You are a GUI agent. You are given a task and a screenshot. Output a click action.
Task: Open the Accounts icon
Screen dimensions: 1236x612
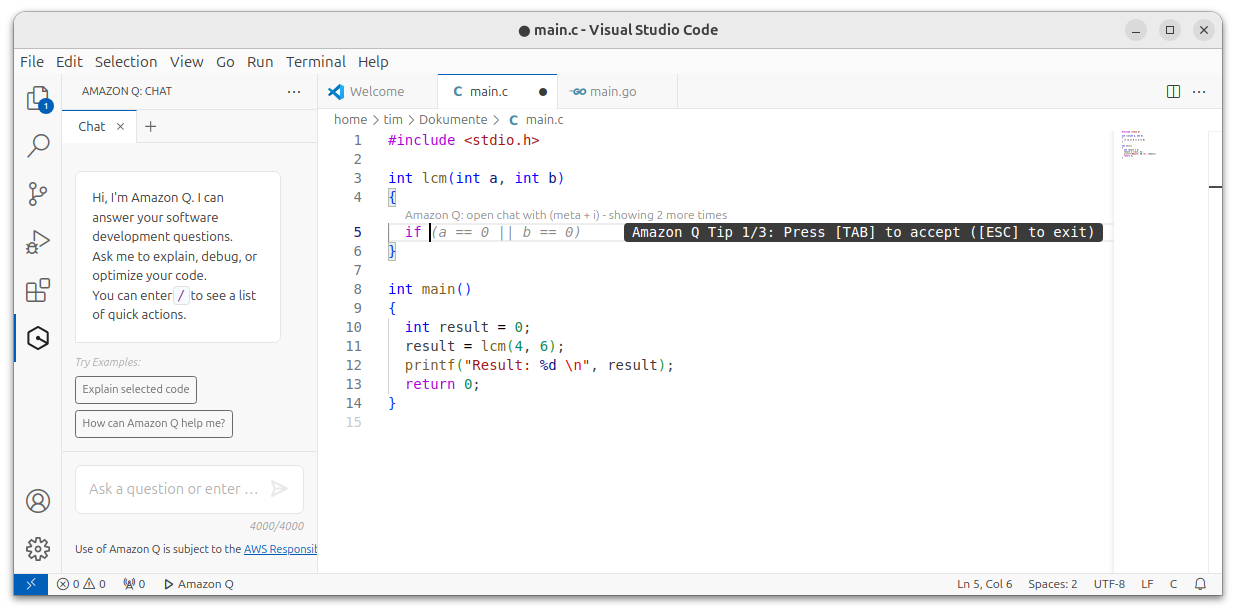(38, 501)
